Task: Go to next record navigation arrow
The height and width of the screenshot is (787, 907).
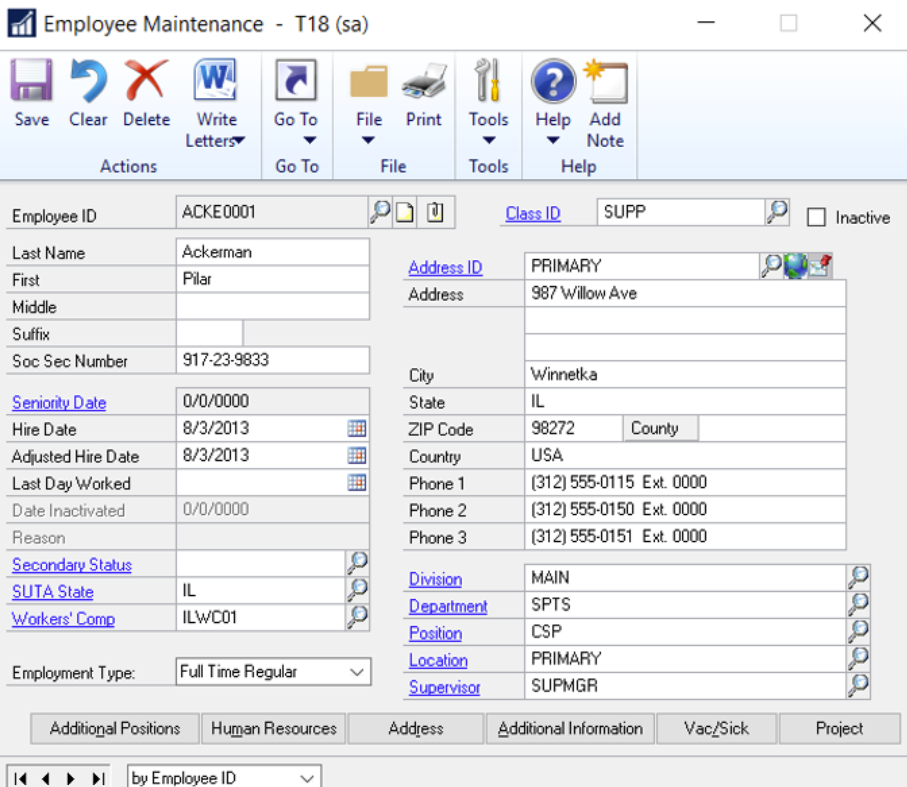Action: click(71, 778)
